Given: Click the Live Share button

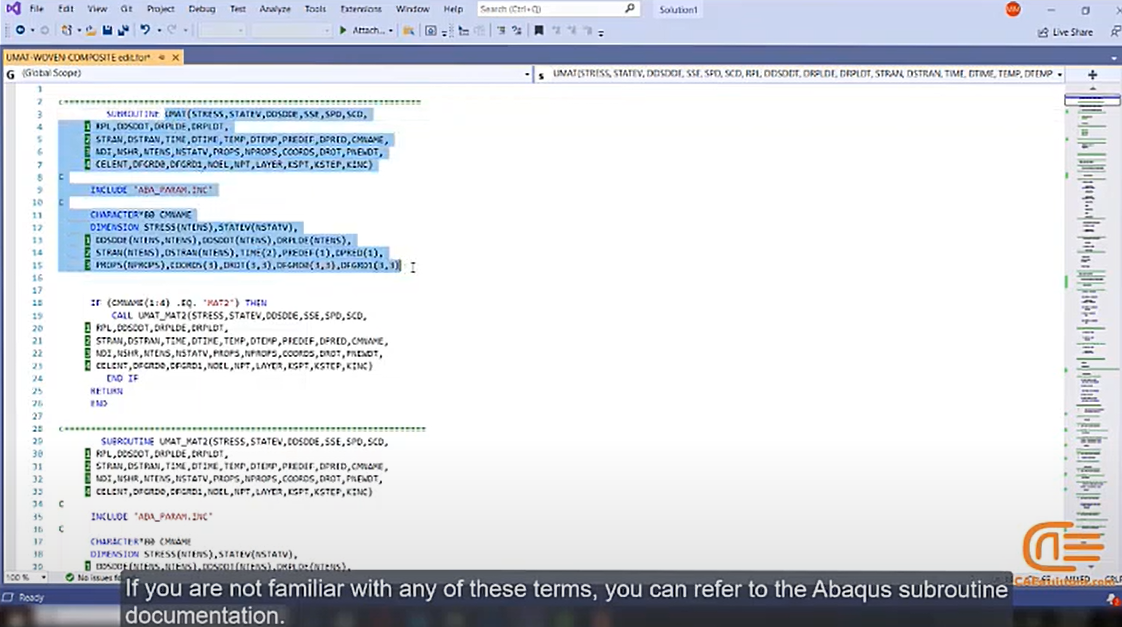Looking at the screenshot, I should pos(1065,32).
